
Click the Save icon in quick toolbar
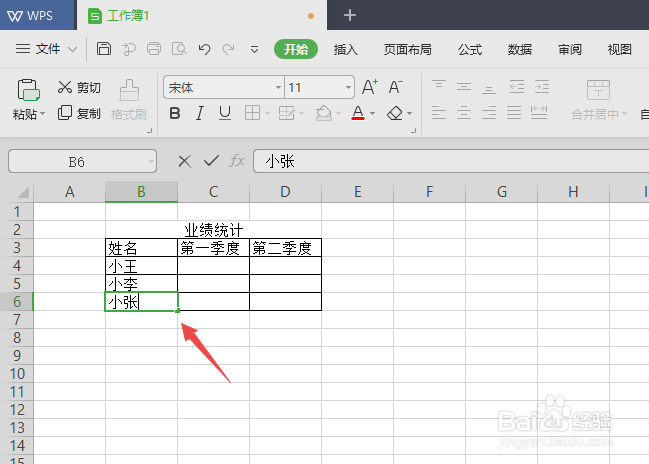click(103, 49)
